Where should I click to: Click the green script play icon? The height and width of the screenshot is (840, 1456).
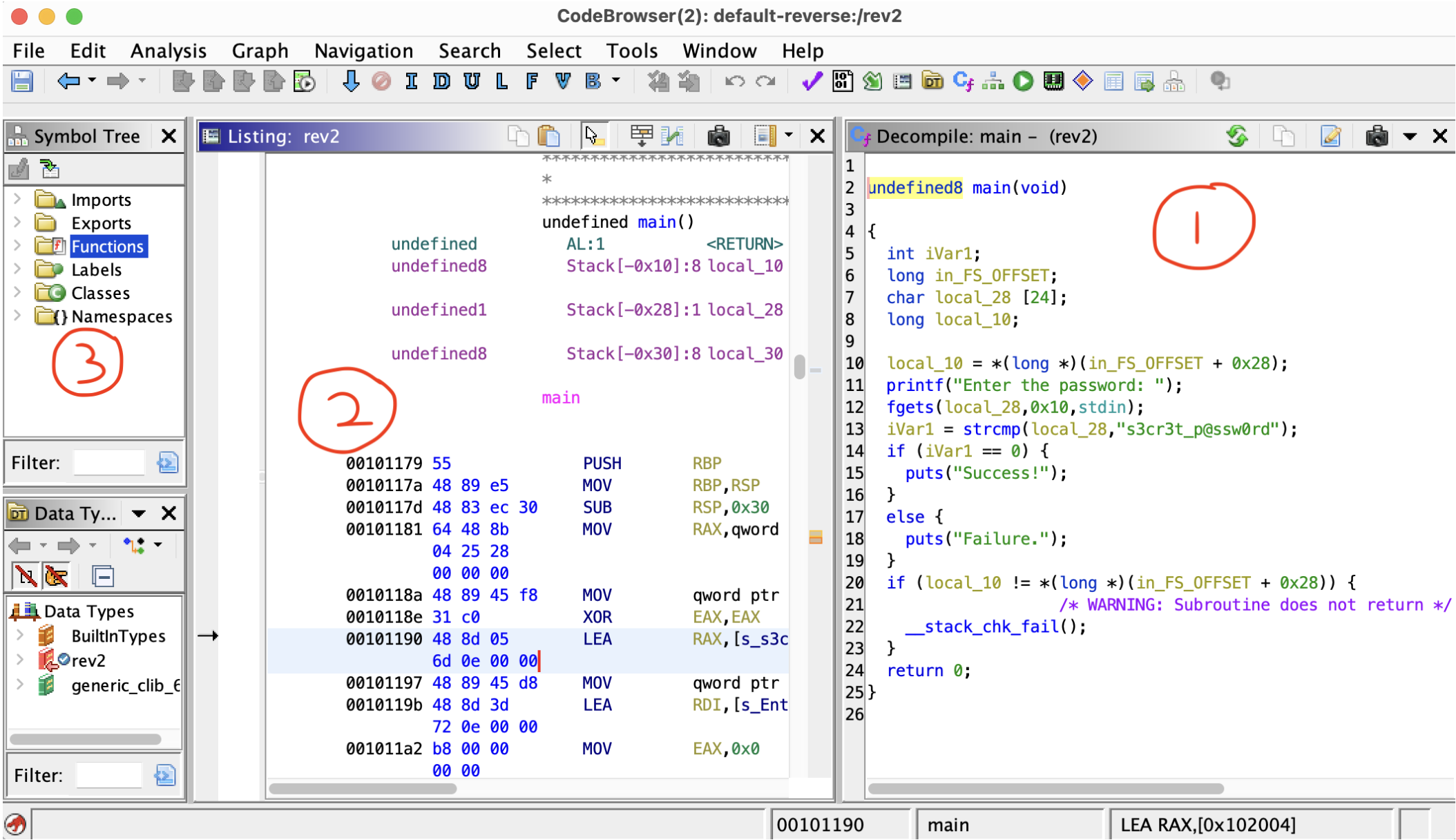[x=304, y=82]
